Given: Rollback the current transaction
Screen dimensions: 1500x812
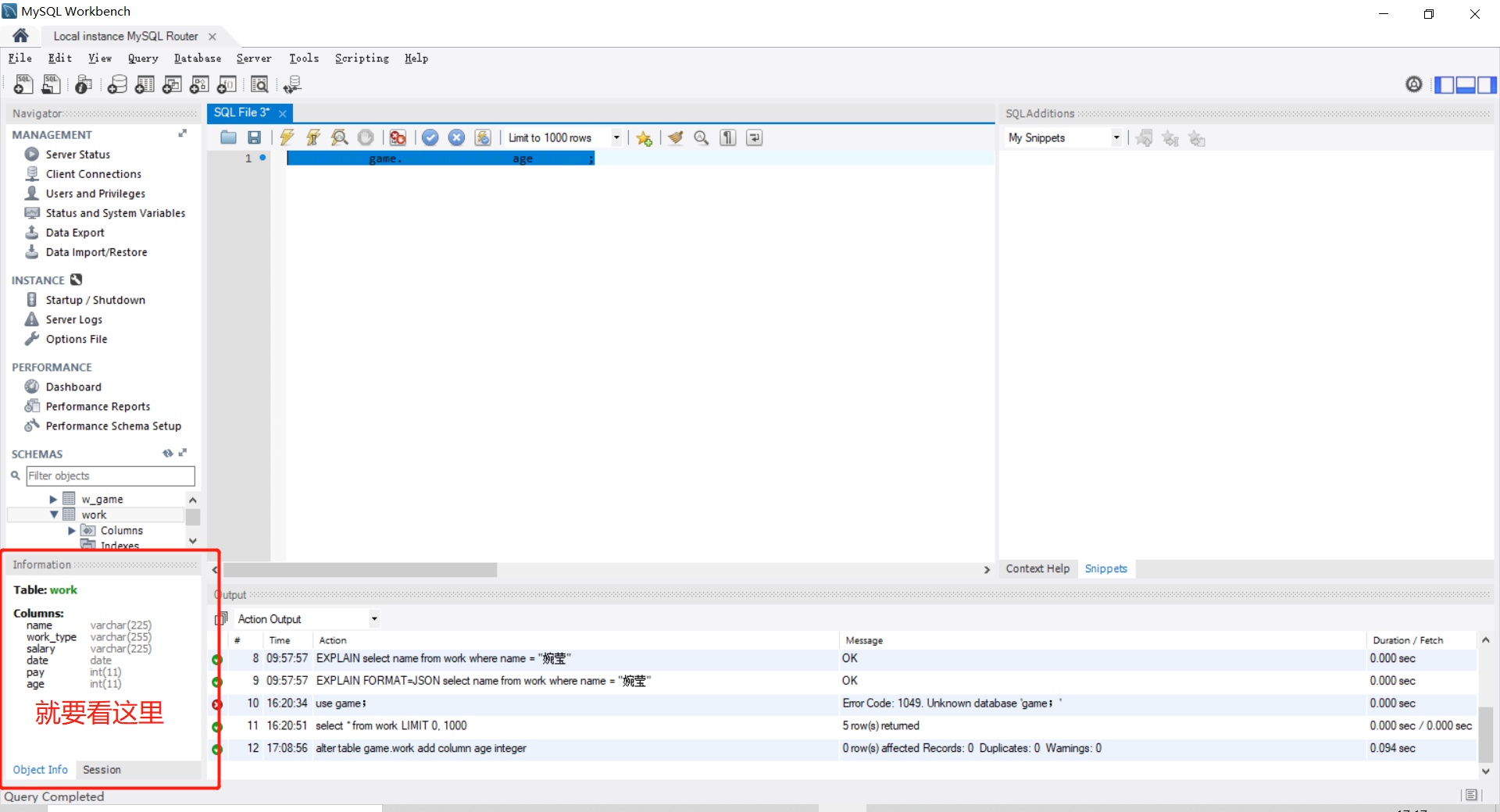Looking at the screenshot, I should point(457,137).
